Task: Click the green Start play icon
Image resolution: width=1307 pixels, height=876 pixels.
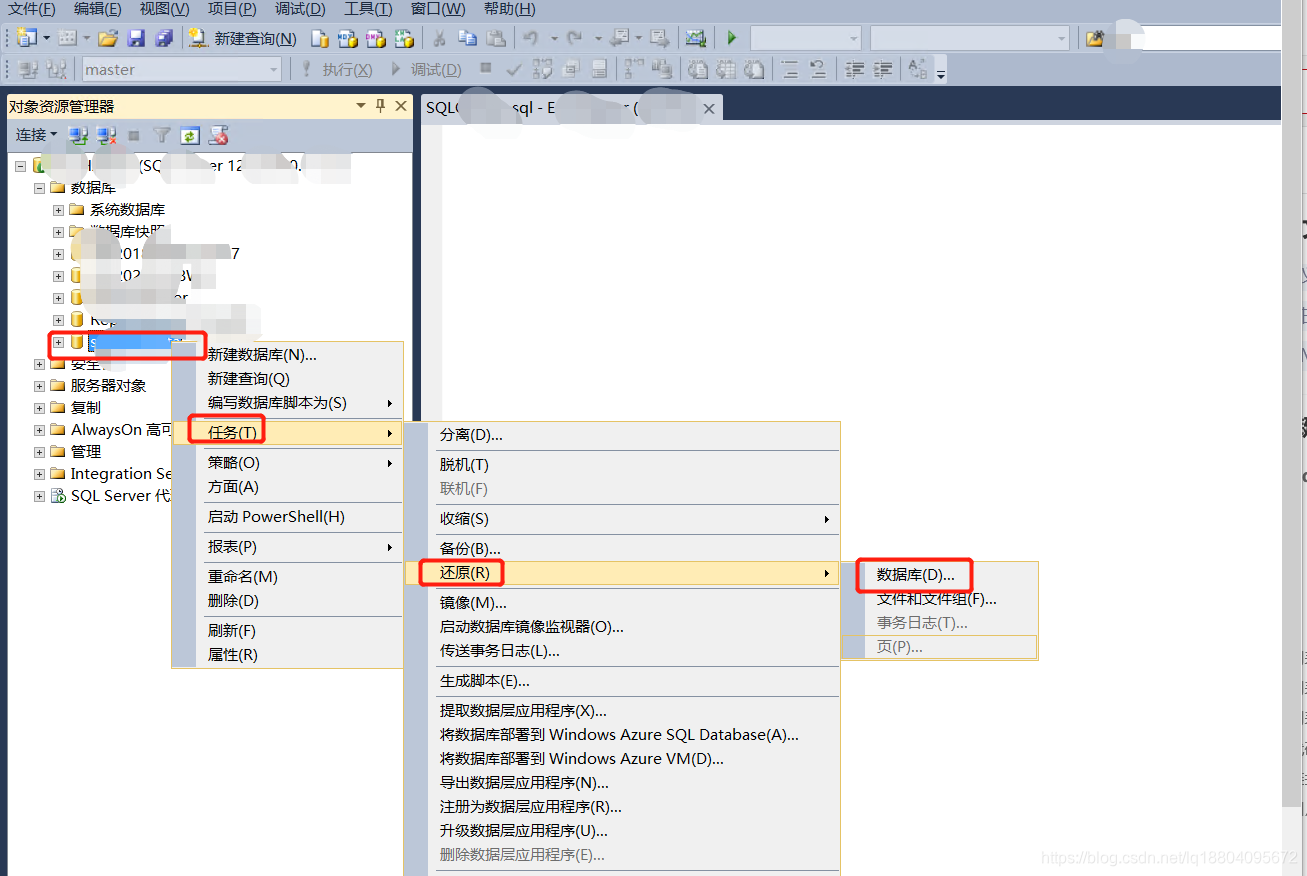Action: (732, 38)
